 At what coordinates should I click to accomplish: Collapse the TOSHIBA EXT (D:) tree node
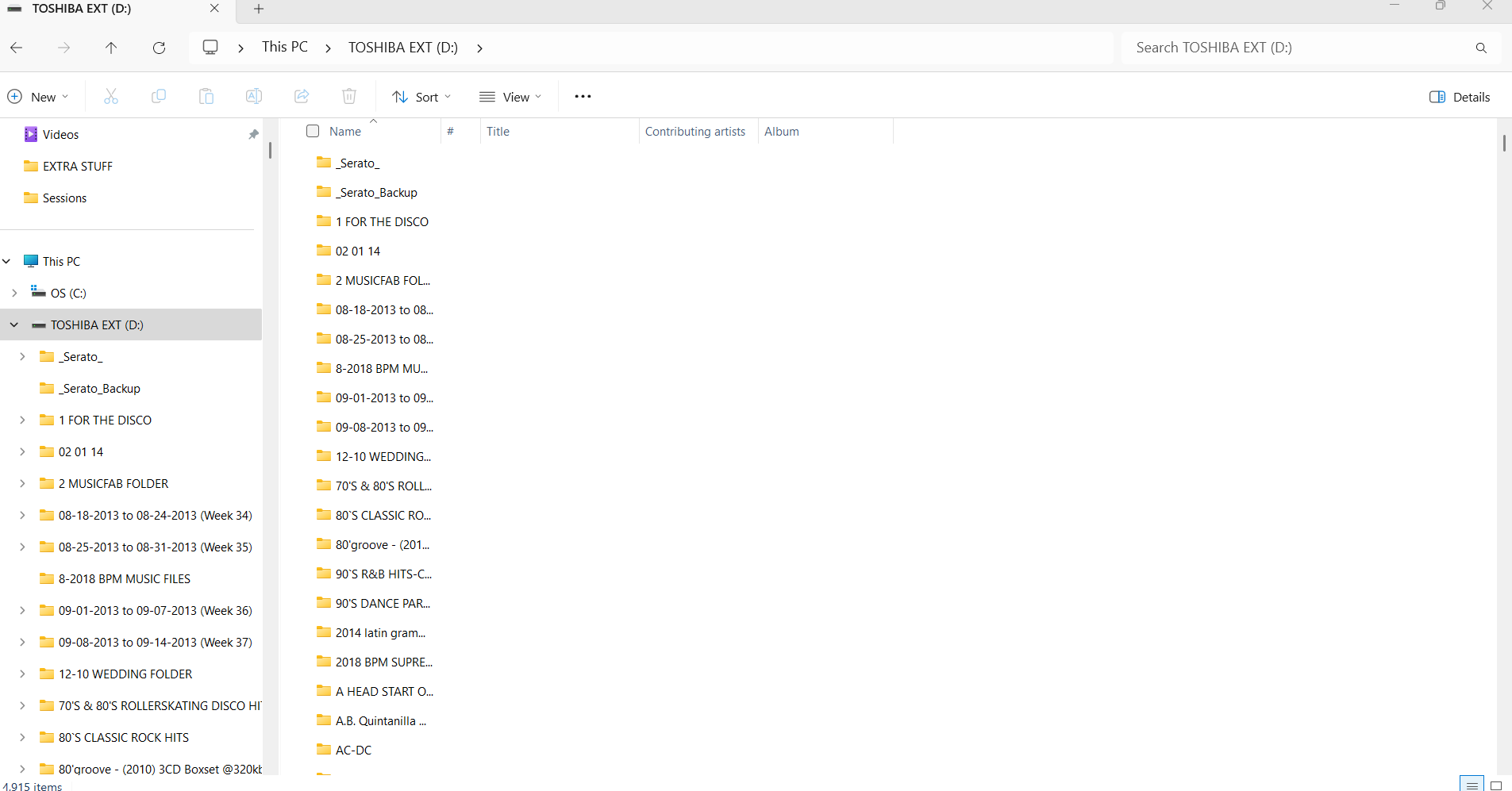14,325
